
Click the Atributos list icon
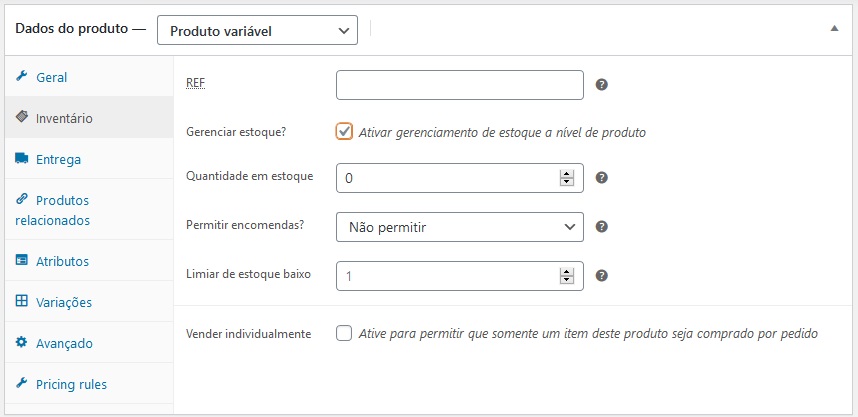click(x=21, y=260)
